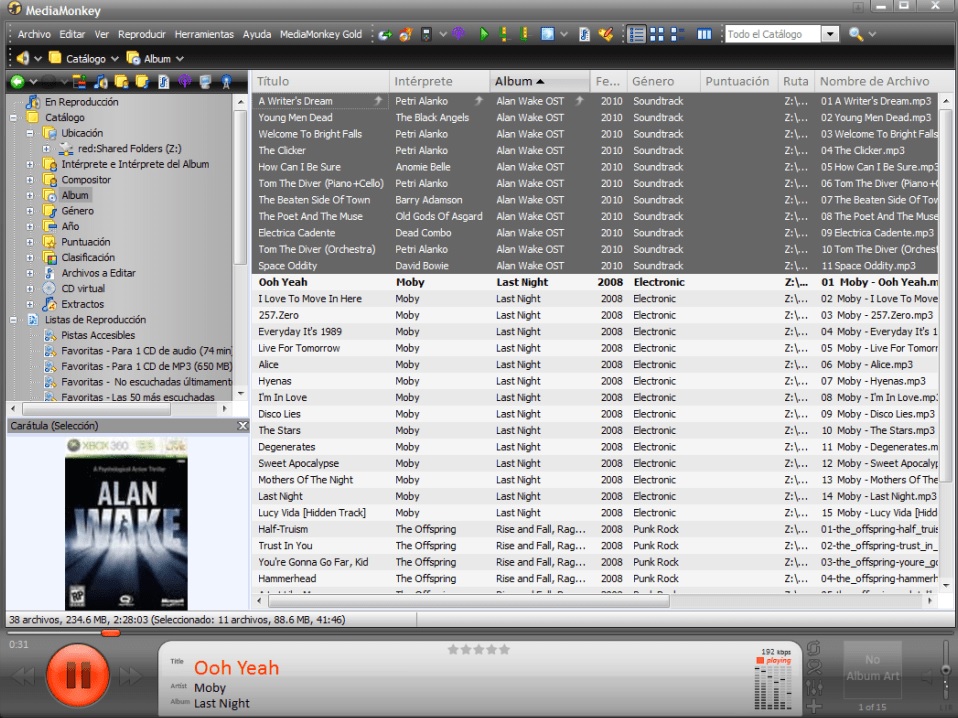Sort by the Intérprete column header

(439, 81)
